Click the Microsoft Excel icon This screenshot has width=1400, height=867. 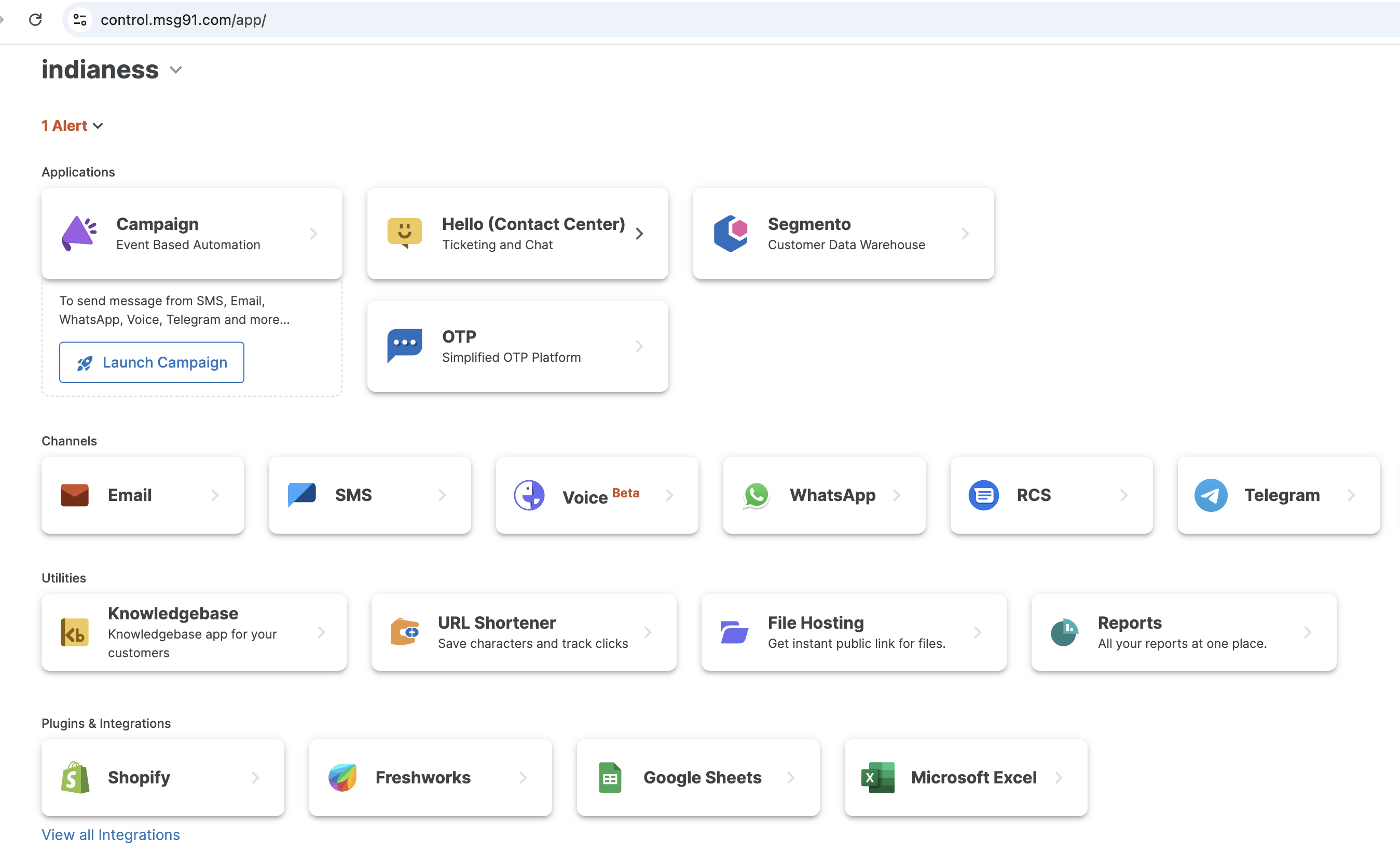pyautogui.click(x=877, y=777)
